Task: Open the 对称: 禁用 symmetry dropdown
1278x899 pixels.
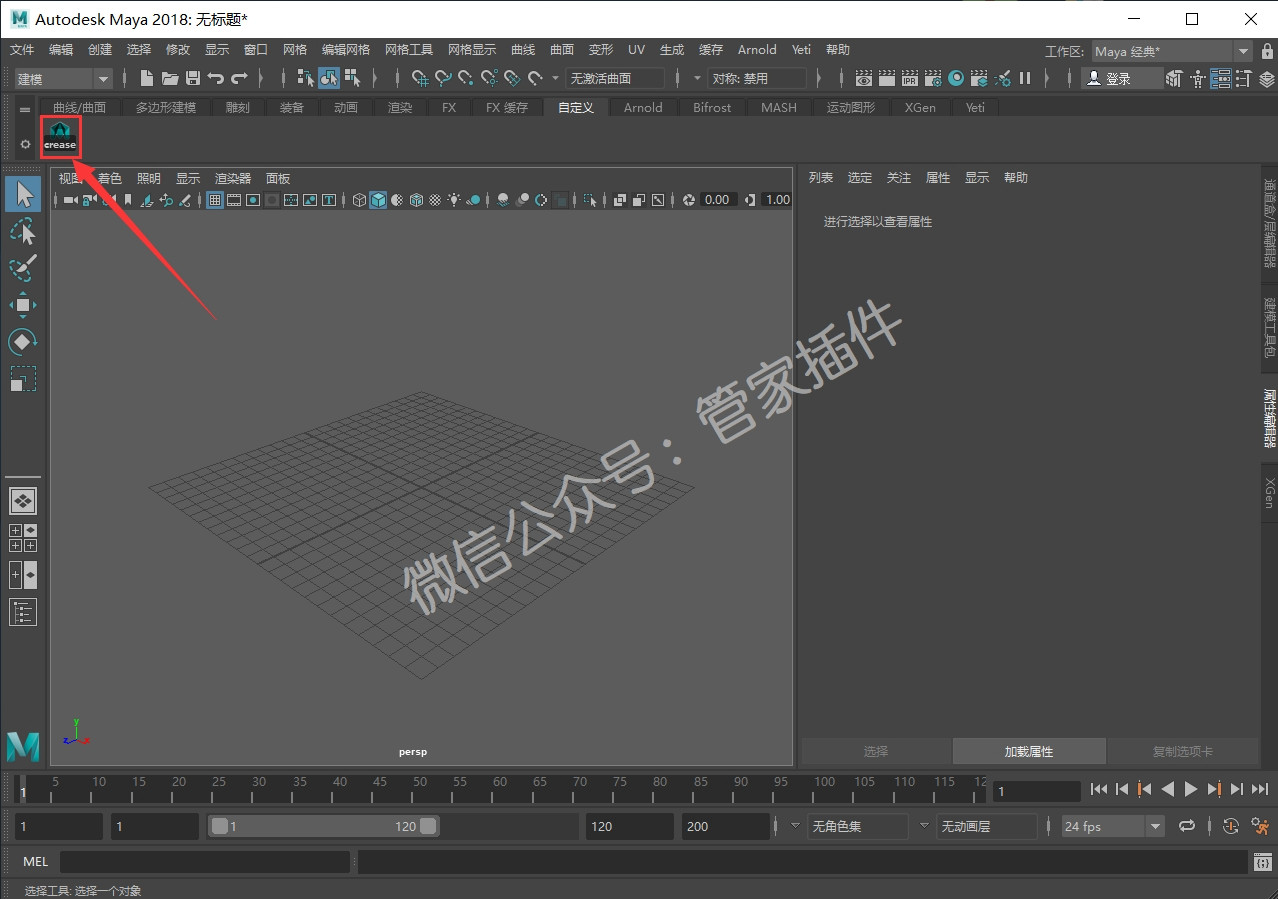Action: click(757, 78)
